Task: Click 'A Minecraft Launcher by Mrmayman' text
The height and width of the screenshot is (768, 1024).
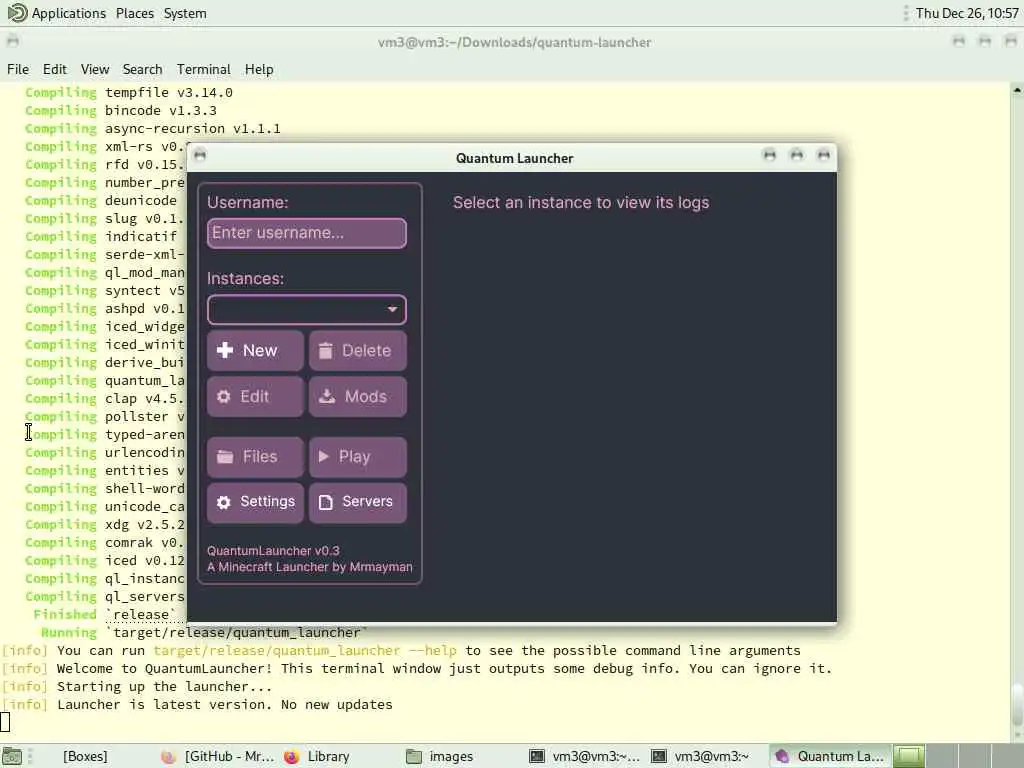Action: click(310, 567)
